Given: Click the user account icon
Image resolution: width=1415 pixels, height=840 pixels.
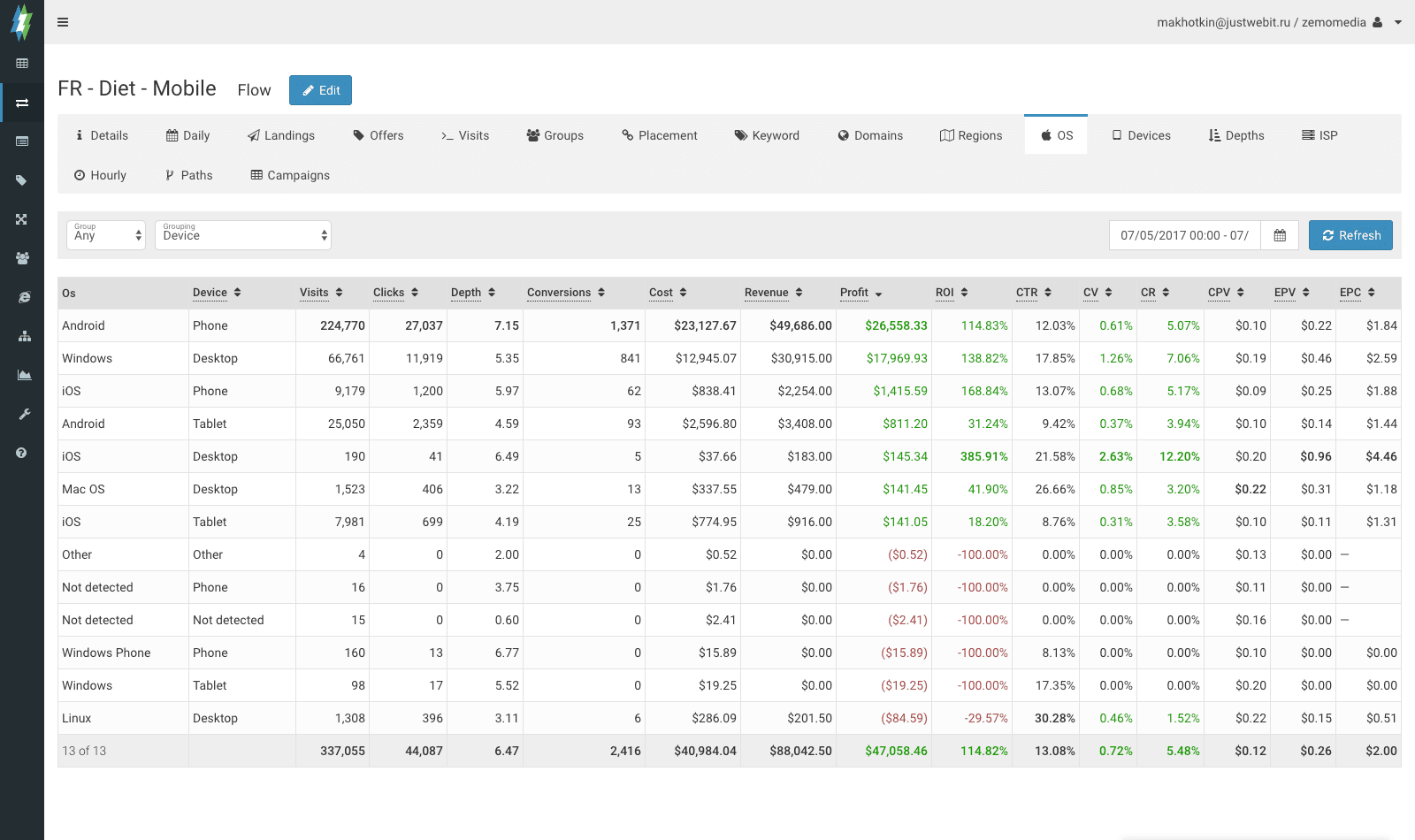Looking at the screenshot, I should pos(1377,22).
